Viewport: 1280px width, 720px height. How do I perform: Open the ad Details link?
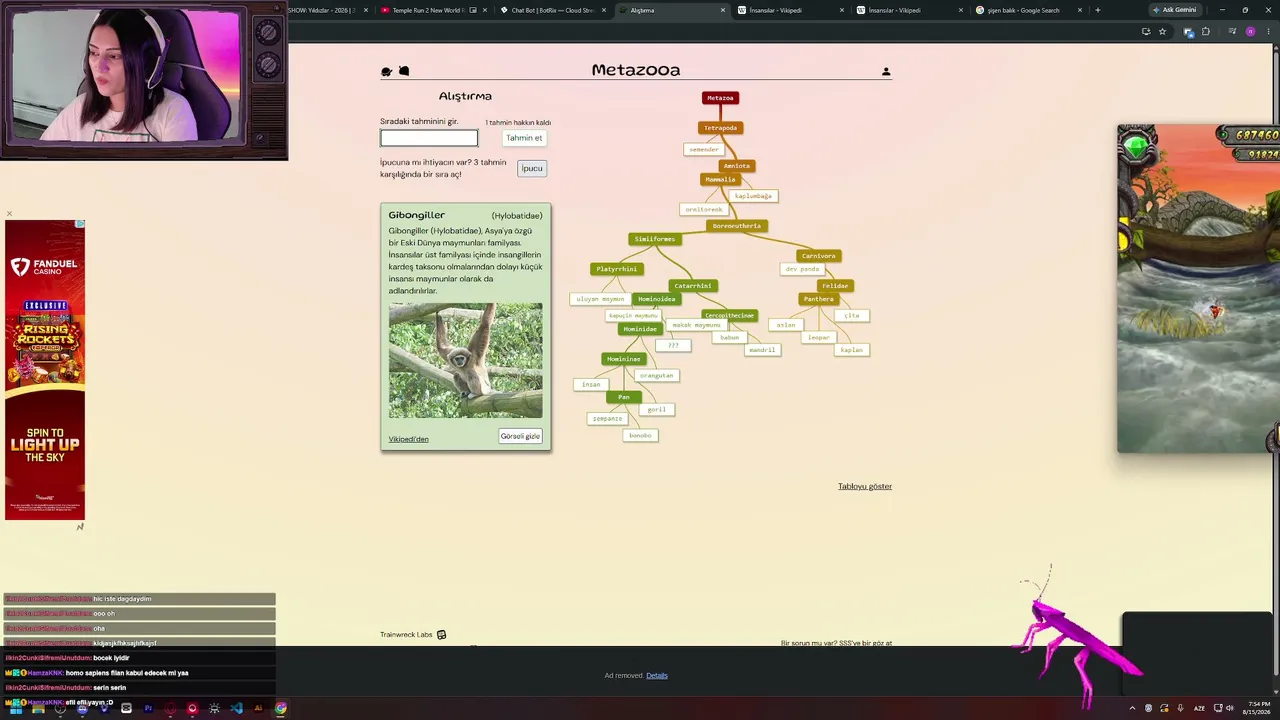(x=657, y=675)
